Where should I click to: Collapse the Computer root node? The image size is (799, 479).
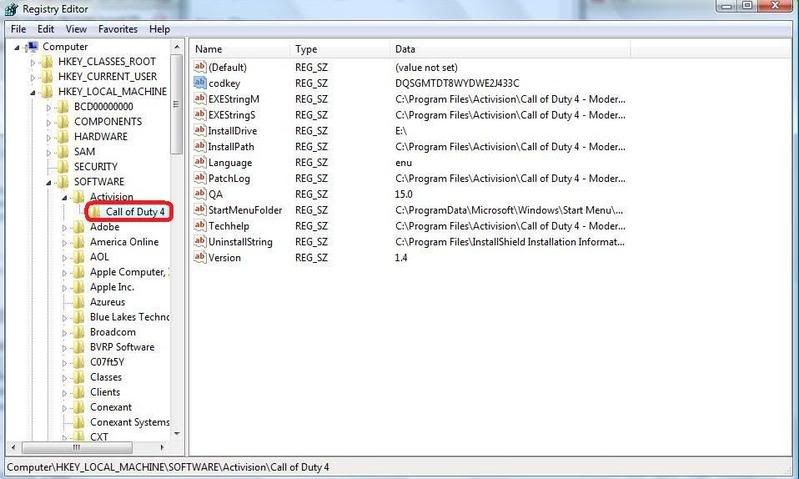(17, 47)
